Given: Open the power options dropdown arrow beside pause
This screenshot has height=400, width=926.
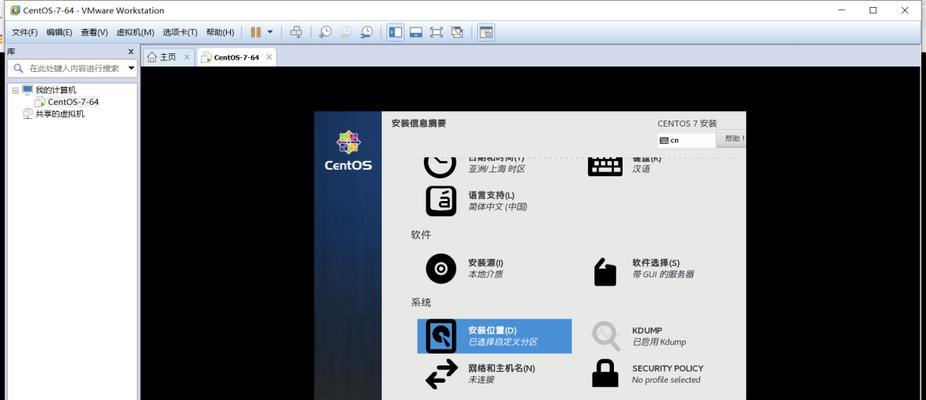Looking at the screenshot, I should tap(270, 32).
